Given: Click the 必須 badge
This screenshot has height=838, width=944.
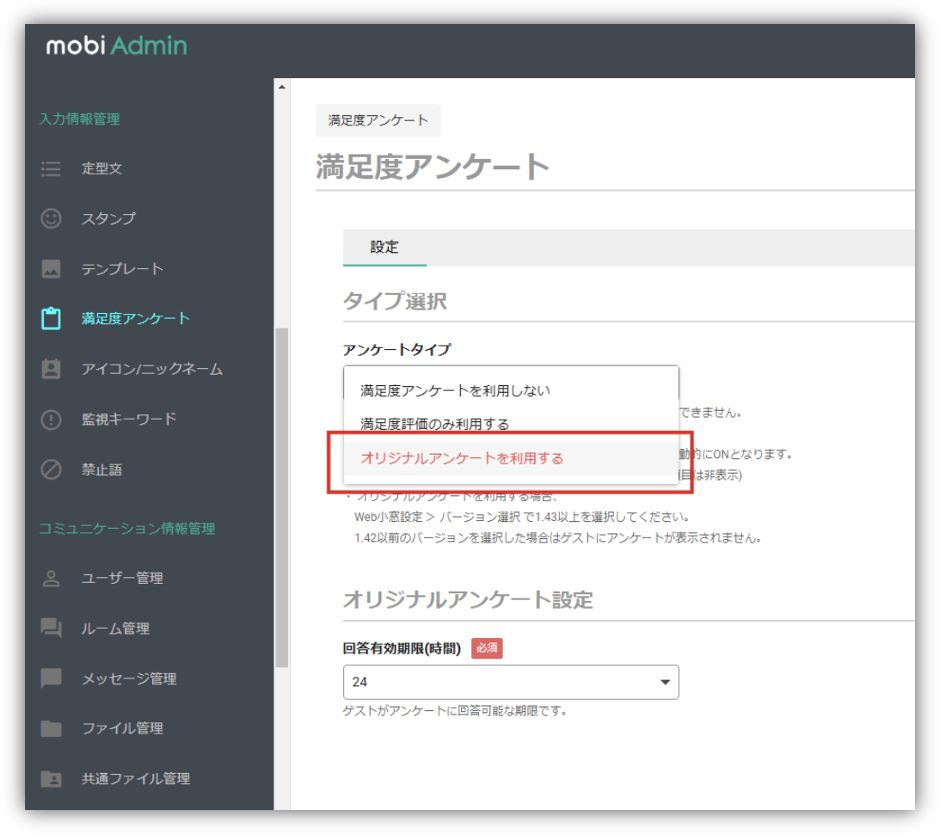Looking at the screenshot, I should tap(486, 648).
